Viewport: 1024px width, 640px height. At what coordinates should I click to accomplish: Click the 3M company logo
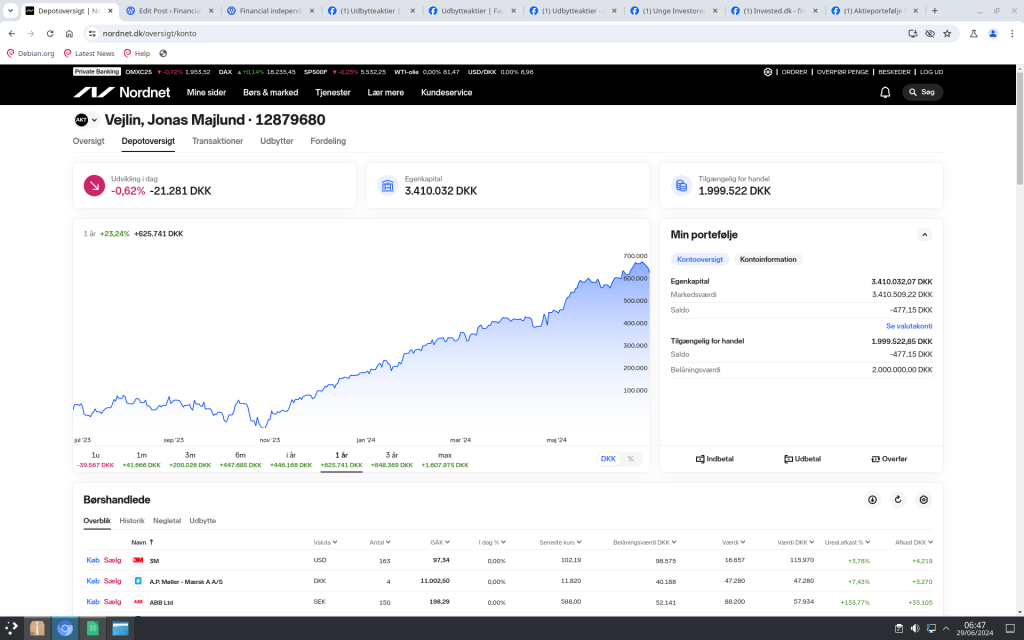click(x=138, y=560)
